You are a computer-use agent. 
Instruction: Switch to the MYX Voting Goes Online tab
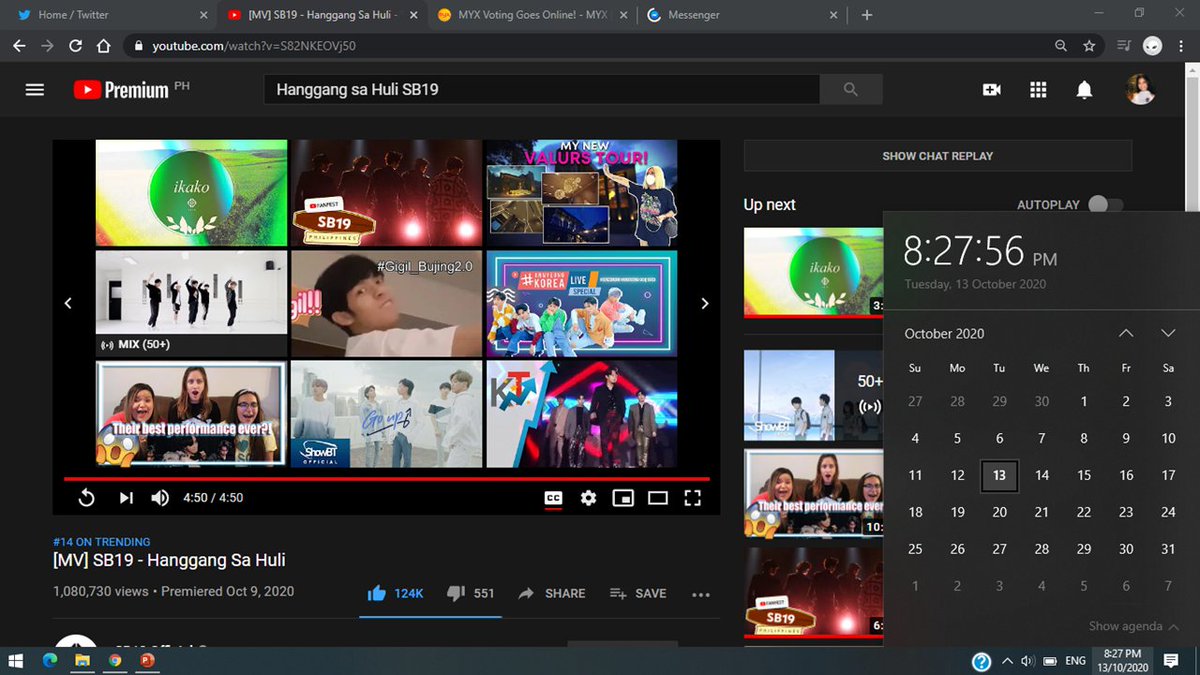(531, 15)
